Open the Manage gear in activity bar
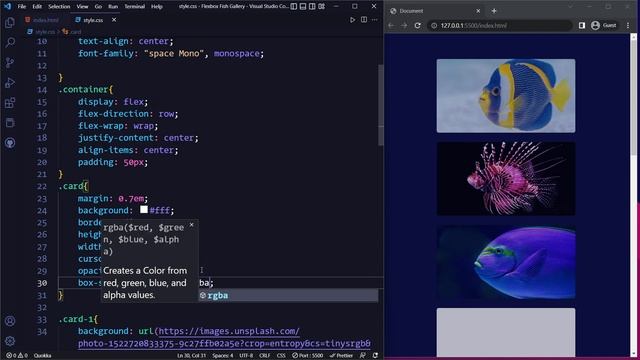Screen dimensions: 640x360 [10, 340]
